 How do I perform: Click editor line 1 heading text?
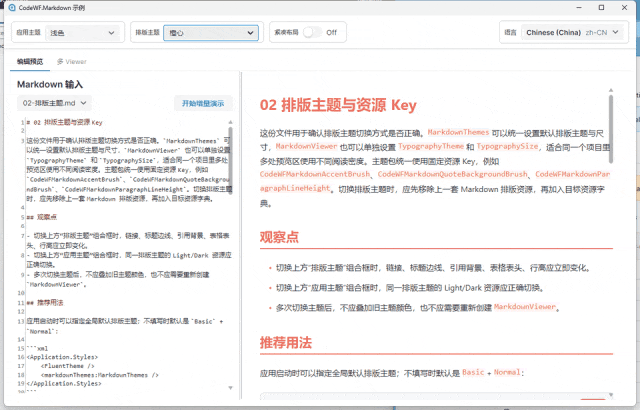64,122
